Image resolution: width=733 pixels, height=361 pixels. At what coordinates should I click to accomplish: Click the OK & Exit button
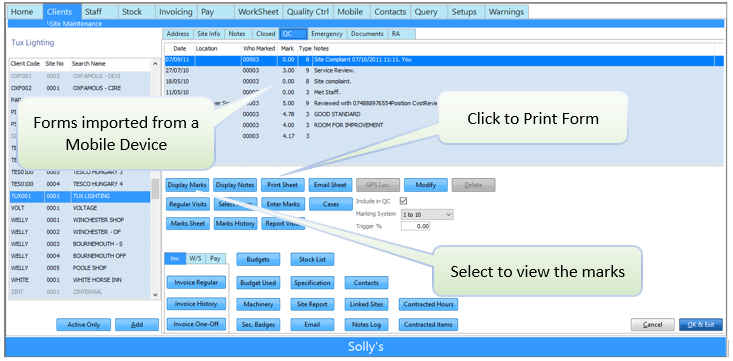701,325
